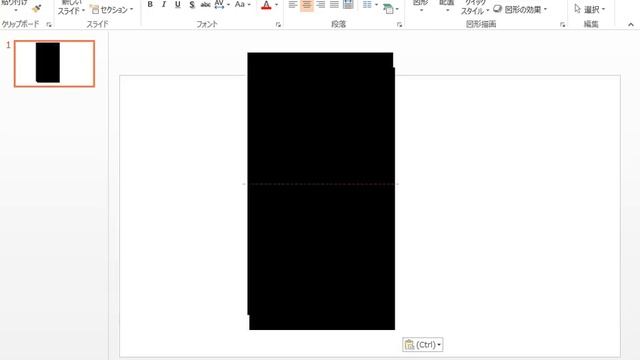Collapse the ribbon with the chevron
The width and height of the screenshot is (640, 360).
[631, 25]
